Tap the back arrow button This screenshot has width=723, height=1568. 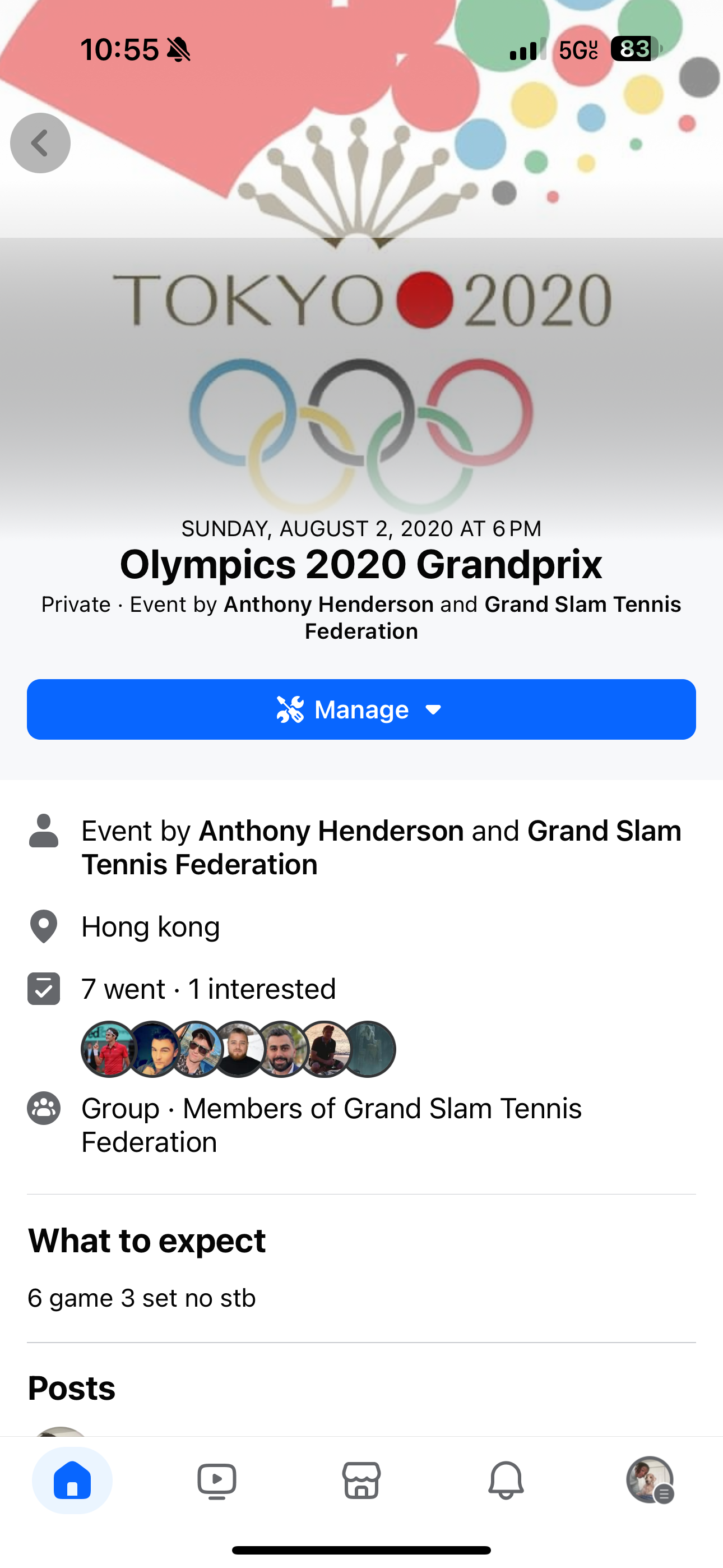(40, 143)
